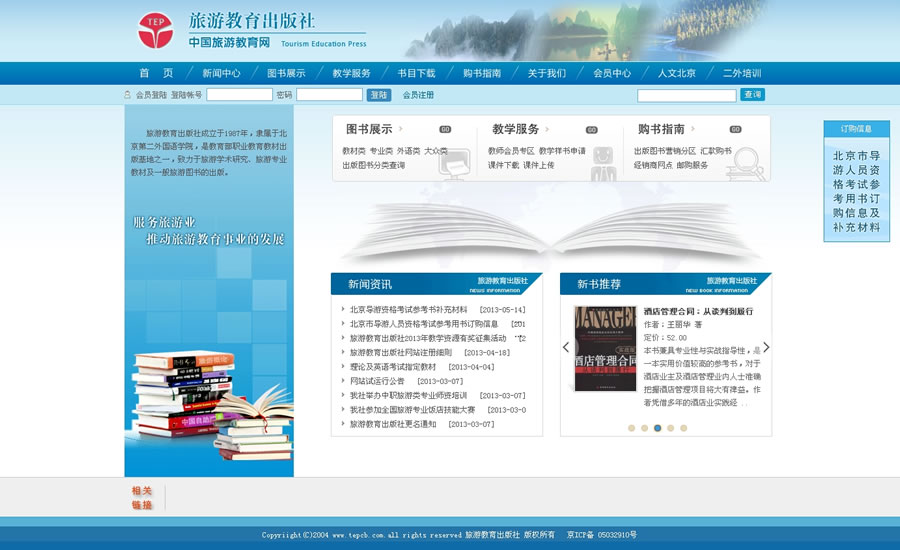The image size is (900, 550).
Task: Click the 查询 search button
Action: tap(752, 95)
